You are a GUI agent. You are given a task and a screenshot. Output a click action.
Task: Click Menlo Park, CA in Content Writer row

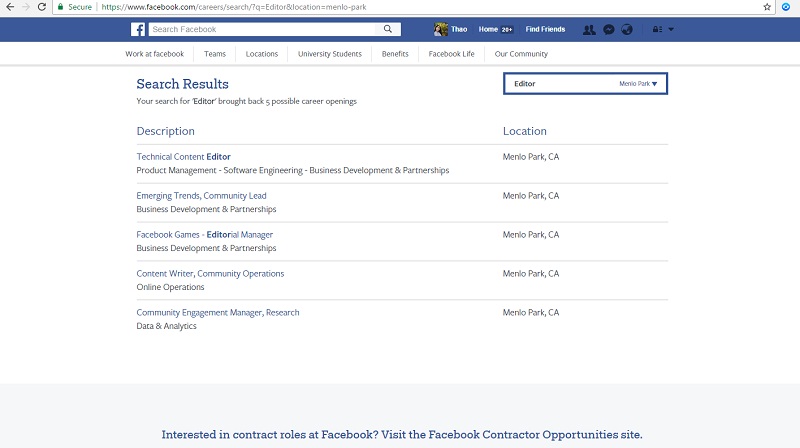tap(531, 273)
